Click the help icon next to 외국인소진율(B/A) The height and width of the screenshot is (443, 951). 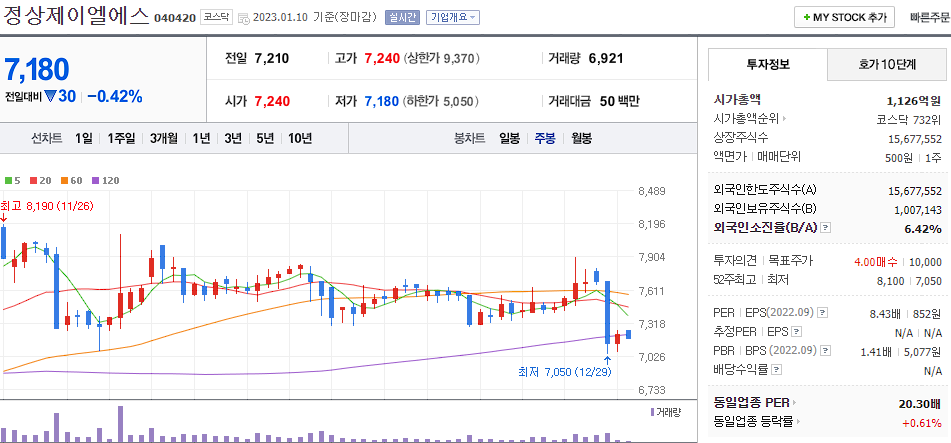tap(826, 228)
